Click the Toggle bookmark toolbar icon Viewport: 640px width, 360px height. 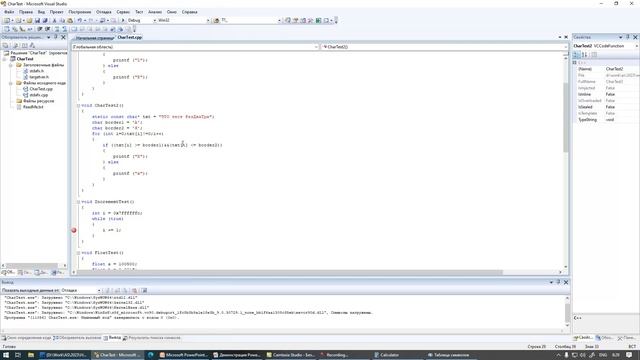pos(74,29)
